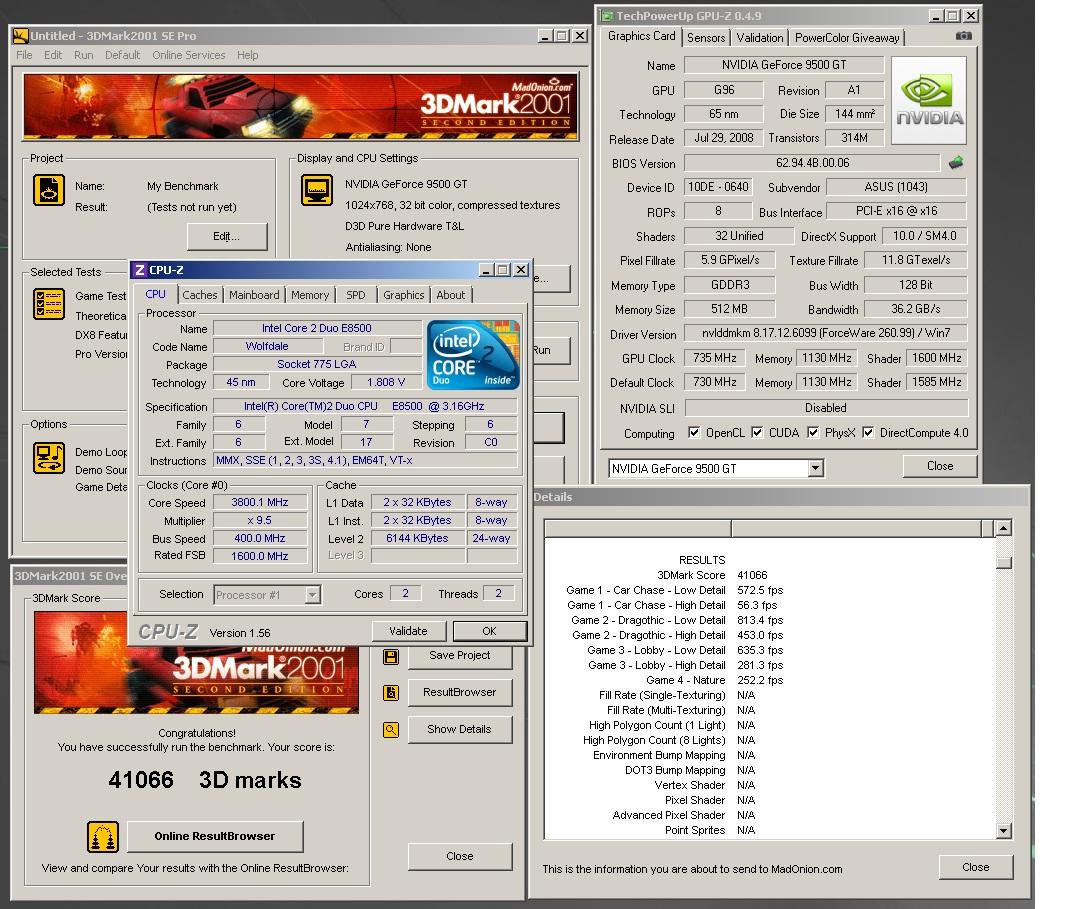Click the GPU Clock 735 MHz field
Image resolution: width=1080 pixels, height=909 pixels.
(715, 358)
